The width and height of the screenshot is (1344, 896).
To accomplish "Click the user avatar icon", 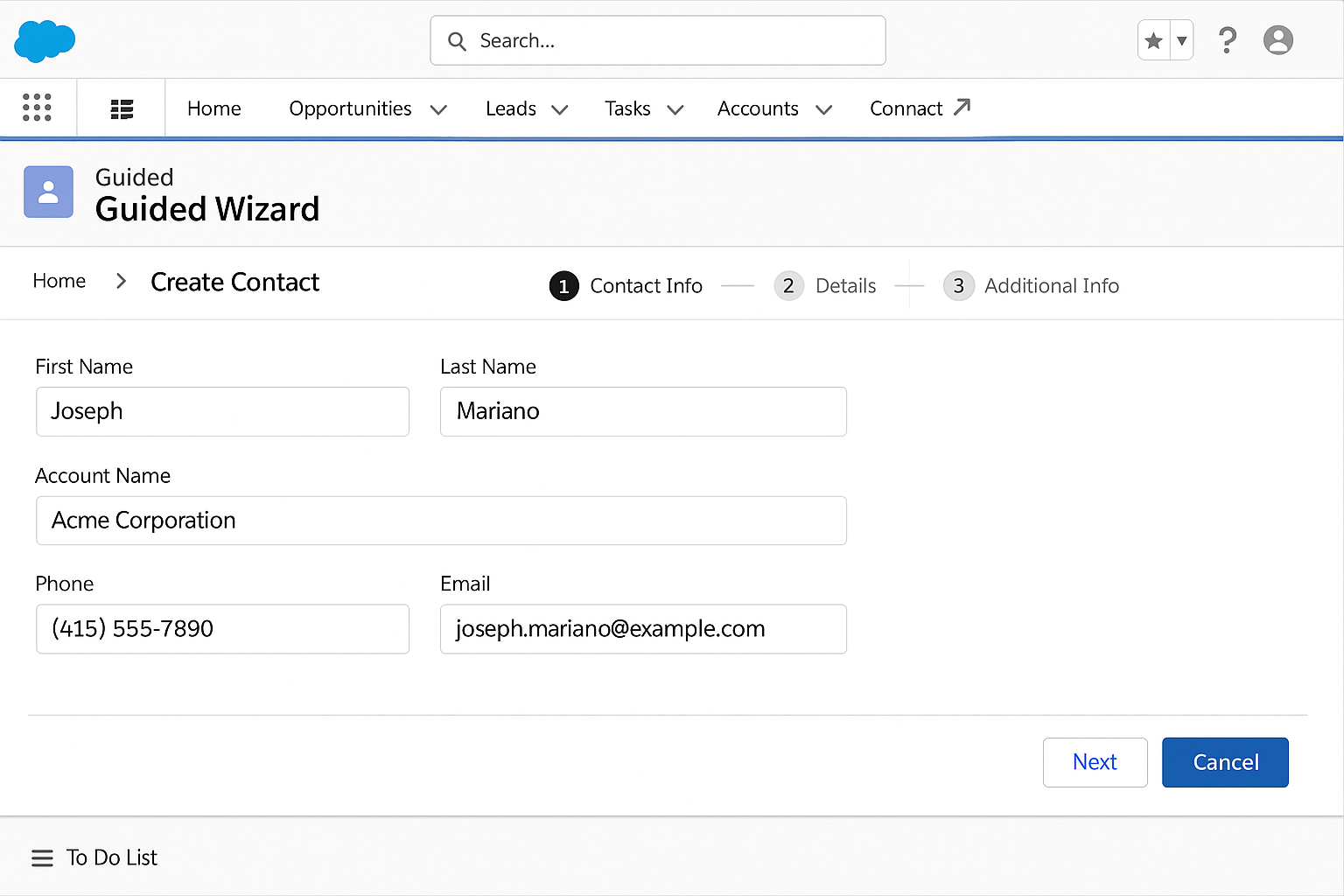I will coord(1278,39).
